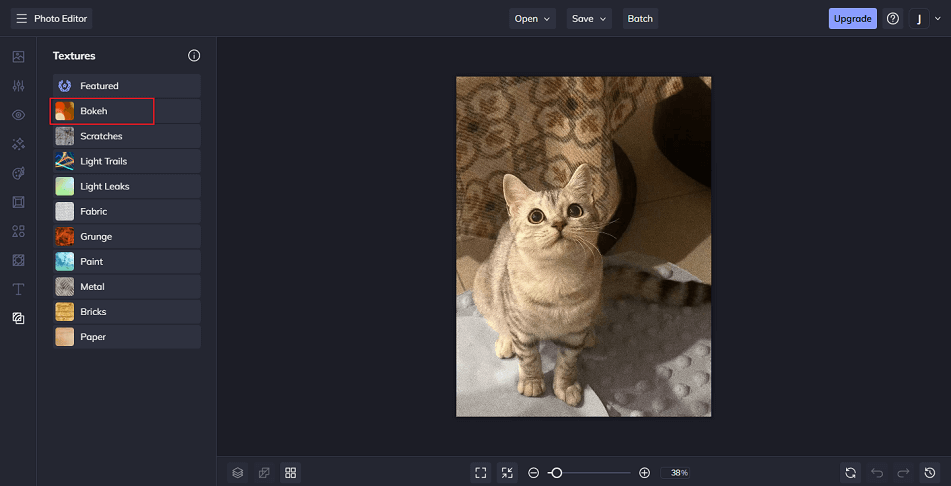Click the redo arrow icon
The height and width of the screenshot is (486, 951).
click(x=903, y=473)
